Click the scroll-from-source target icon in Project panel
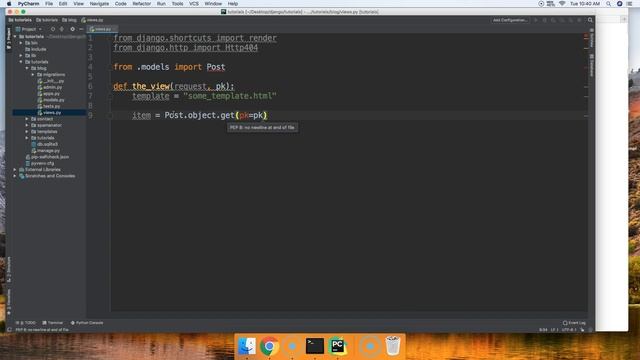This screenshot has height=360, width=640. click(53, 29)
